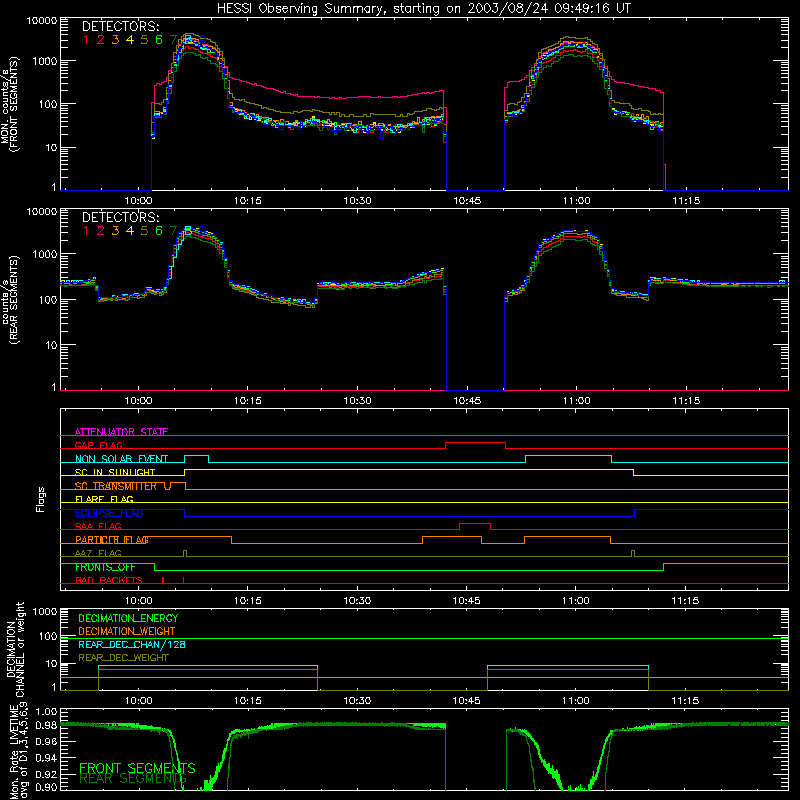This screenshot has width=800, height=800.
Task: Click 10000 y-tick on rear segments plot
Action: tap(42, 211)
